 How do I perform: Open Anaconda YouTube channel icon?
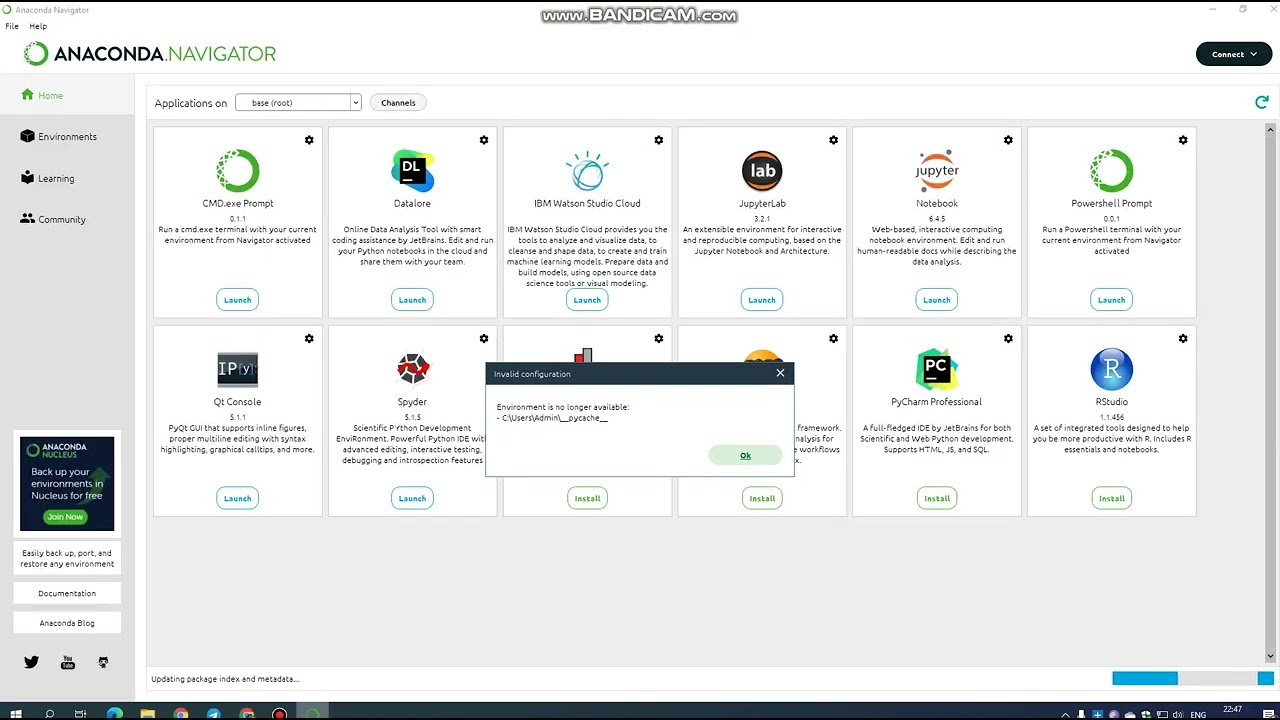coord(68,662)
